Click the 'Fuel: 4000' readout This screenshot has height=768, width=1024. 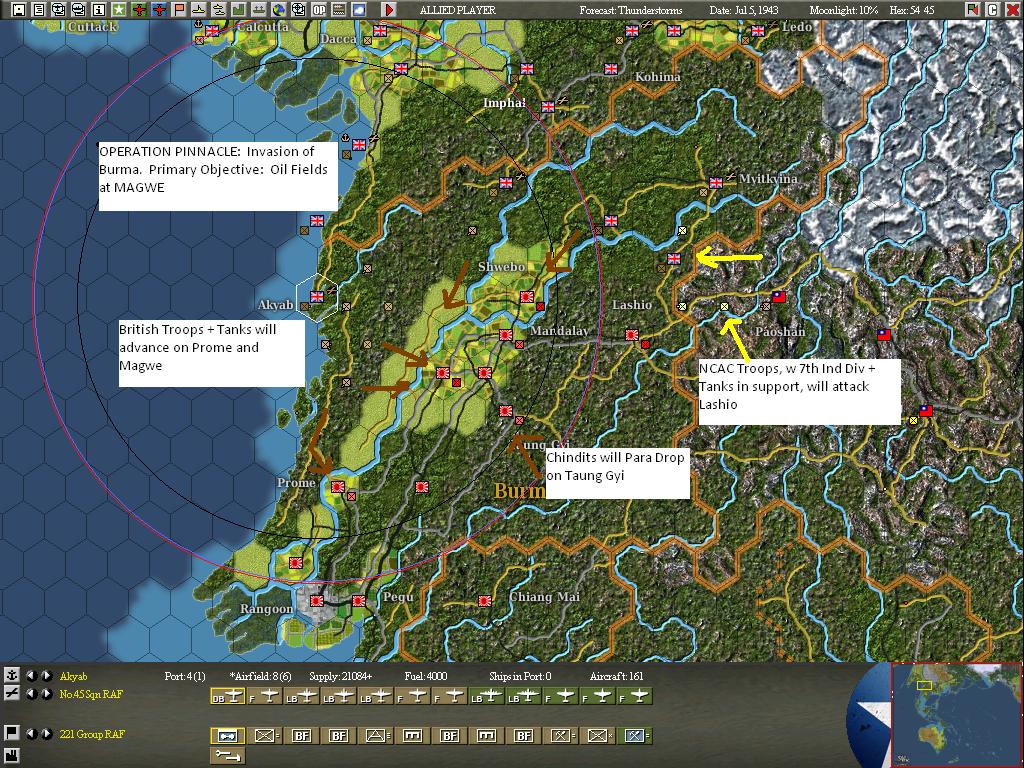click(426, 676)
